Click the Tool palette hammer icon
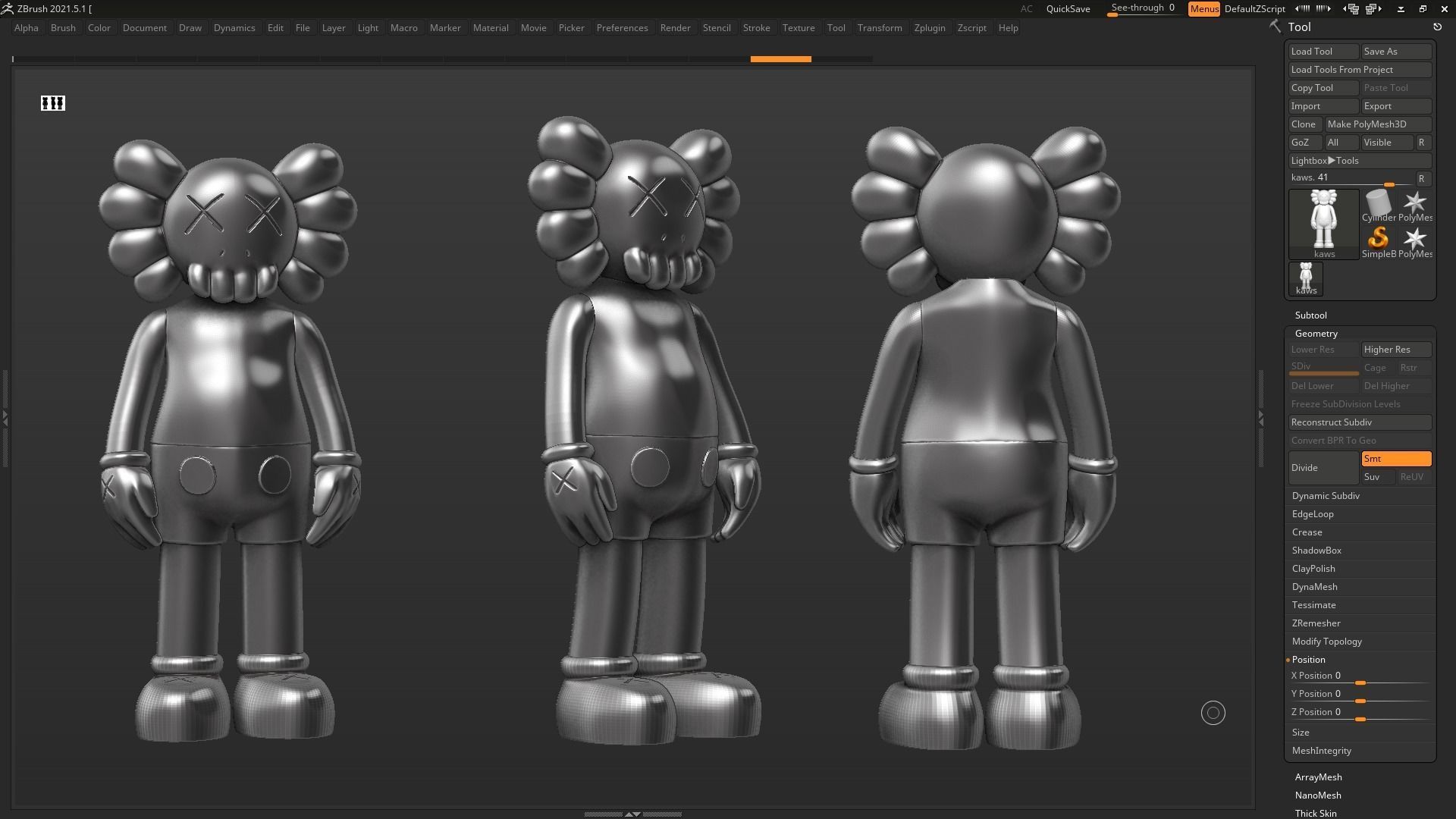The height and width of the screenshot is (819, 1456). (x=1275, y=27)
